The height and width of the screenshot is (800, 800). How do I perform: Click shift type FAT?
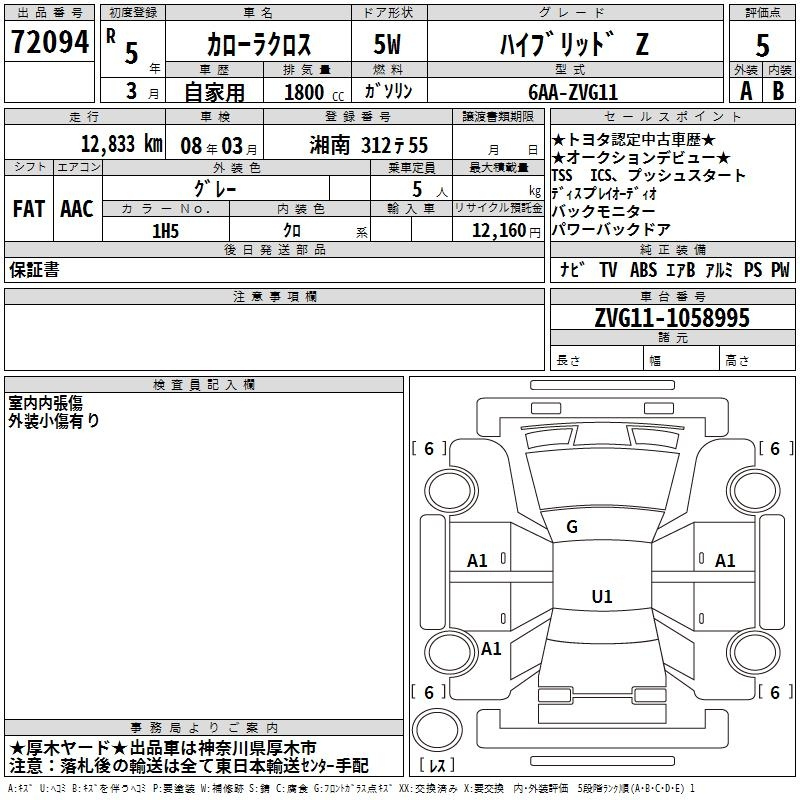pos(29,209)
